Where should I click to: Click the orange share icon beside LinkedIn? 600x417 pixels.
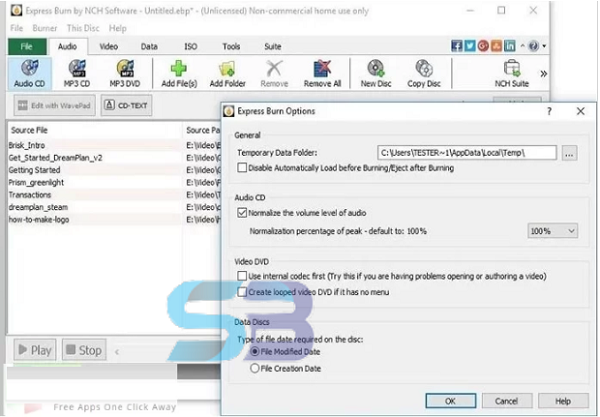coord(496,46)
